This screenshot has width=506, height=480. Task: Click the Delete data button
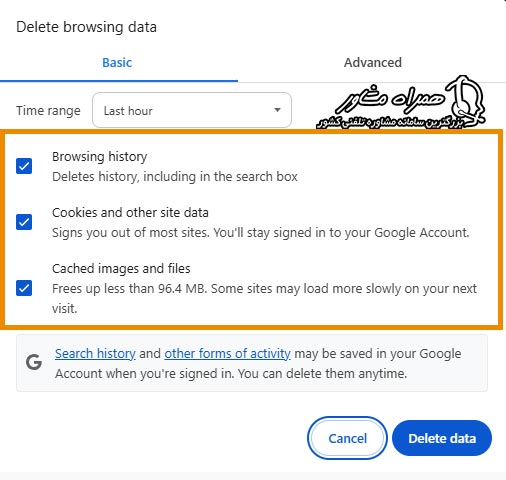[442, 438]
